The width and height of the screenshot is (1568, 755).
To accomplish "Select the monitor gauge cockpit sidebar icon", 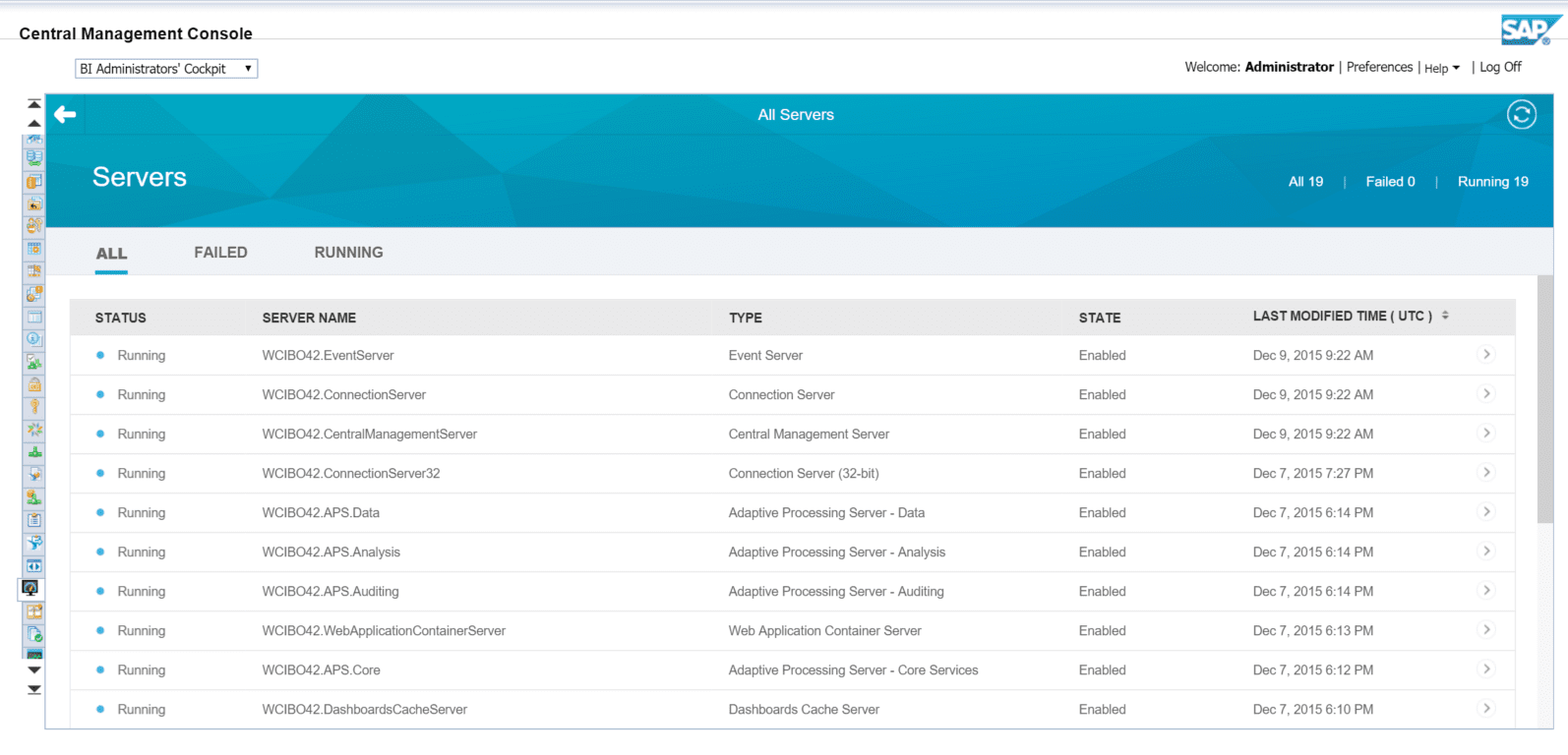I will [30, 588].
